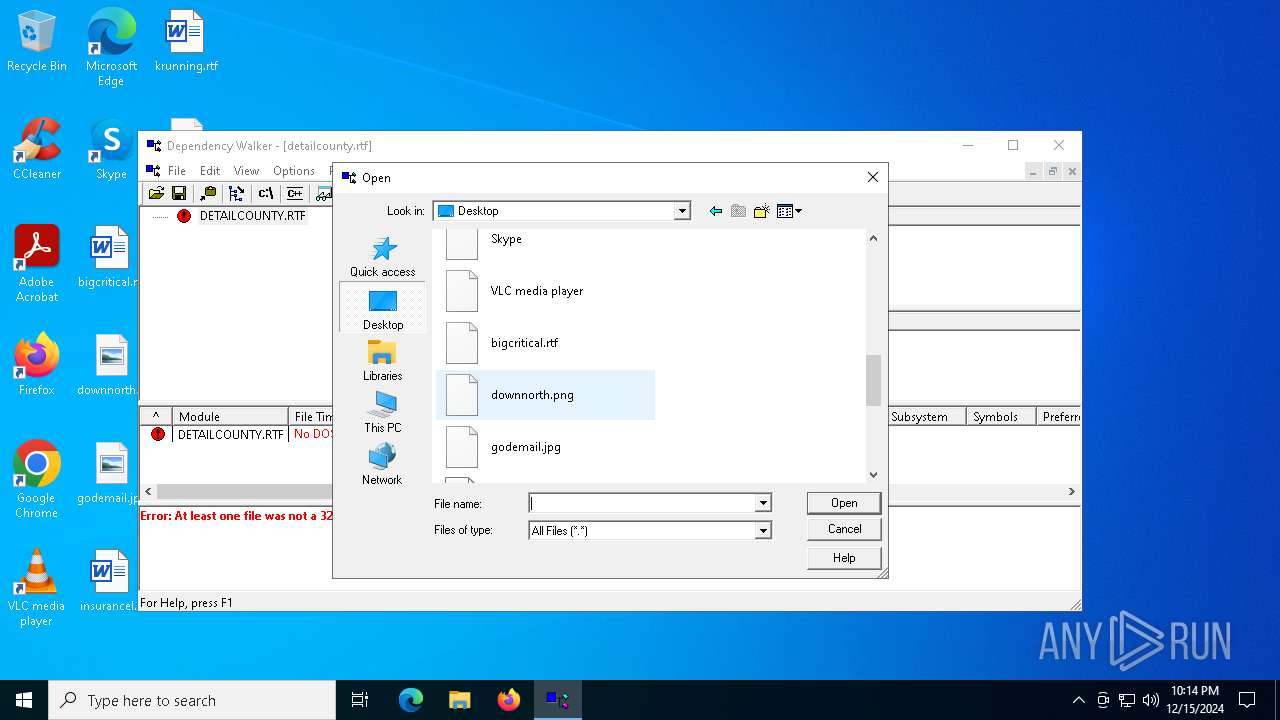Open the Edit menu in Dependency Walker

coord(210,171)
